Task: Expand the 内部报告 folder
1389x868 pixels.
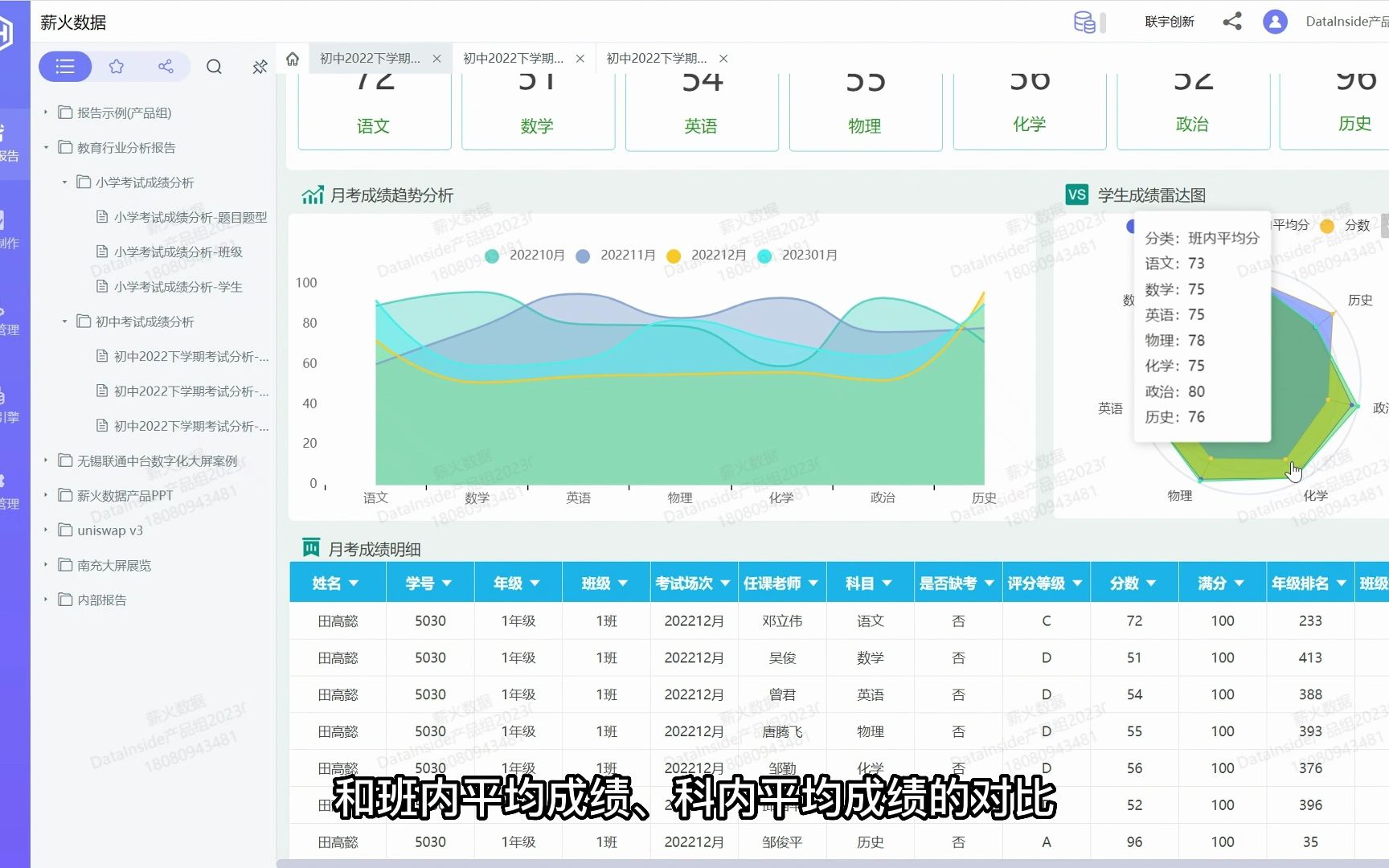Action: click(46, 600)
